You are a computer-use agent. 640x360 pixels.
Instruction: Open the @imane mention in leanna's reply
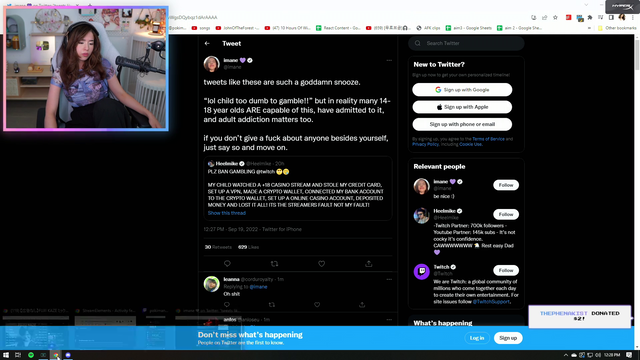[x=258, y=287]
